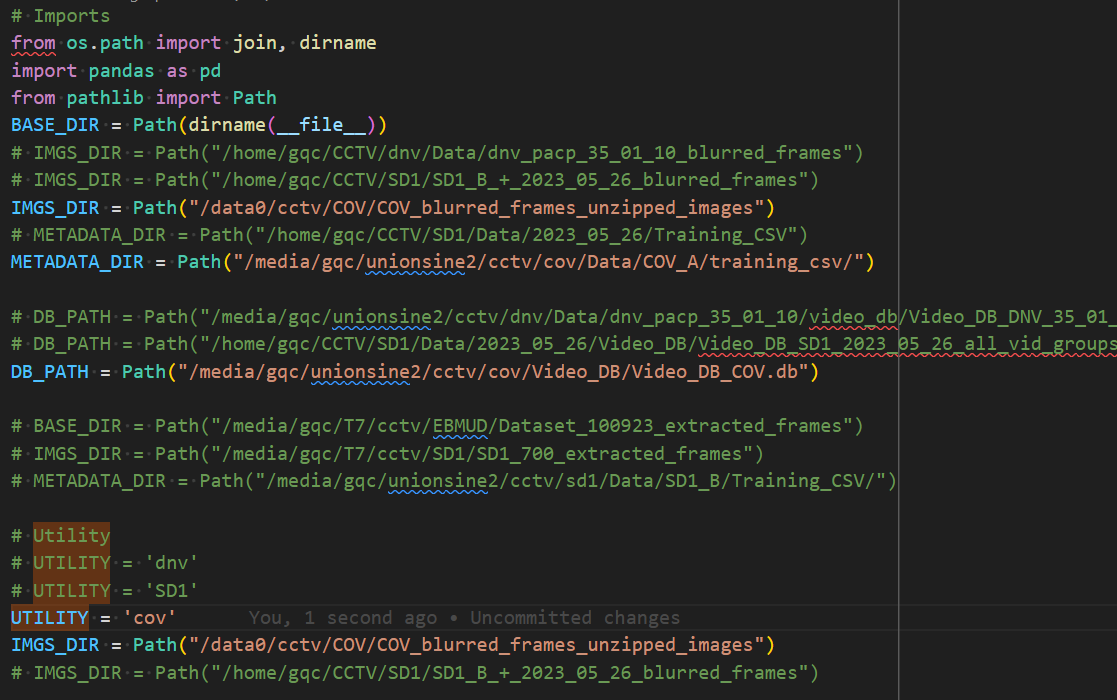Click the BASE_DIR variable assignment

(55, 125)
